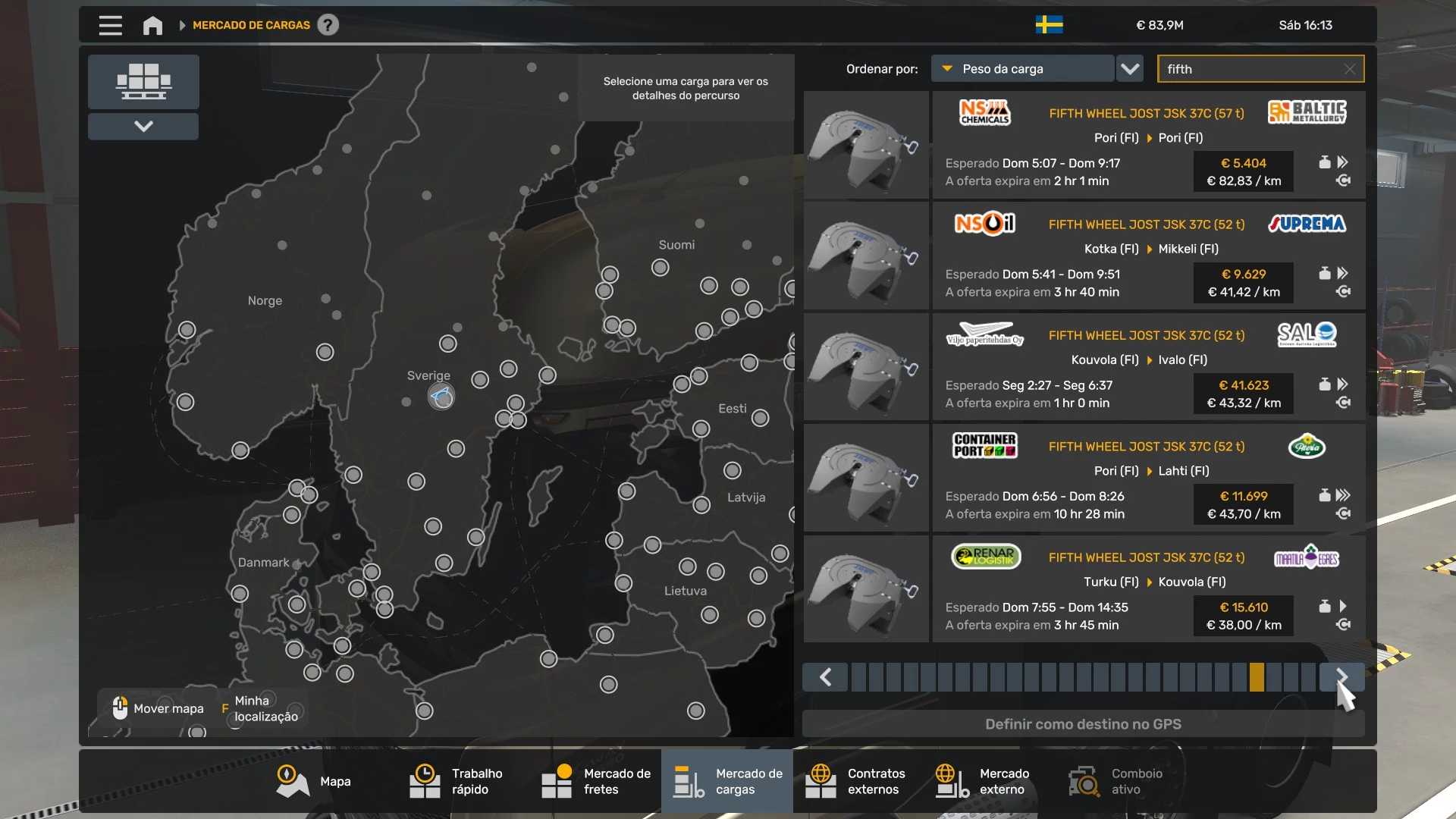Click the route icon on Kotka to Mikkeli offer
The image size is (1456, 819).
[x=1343, y=292]
